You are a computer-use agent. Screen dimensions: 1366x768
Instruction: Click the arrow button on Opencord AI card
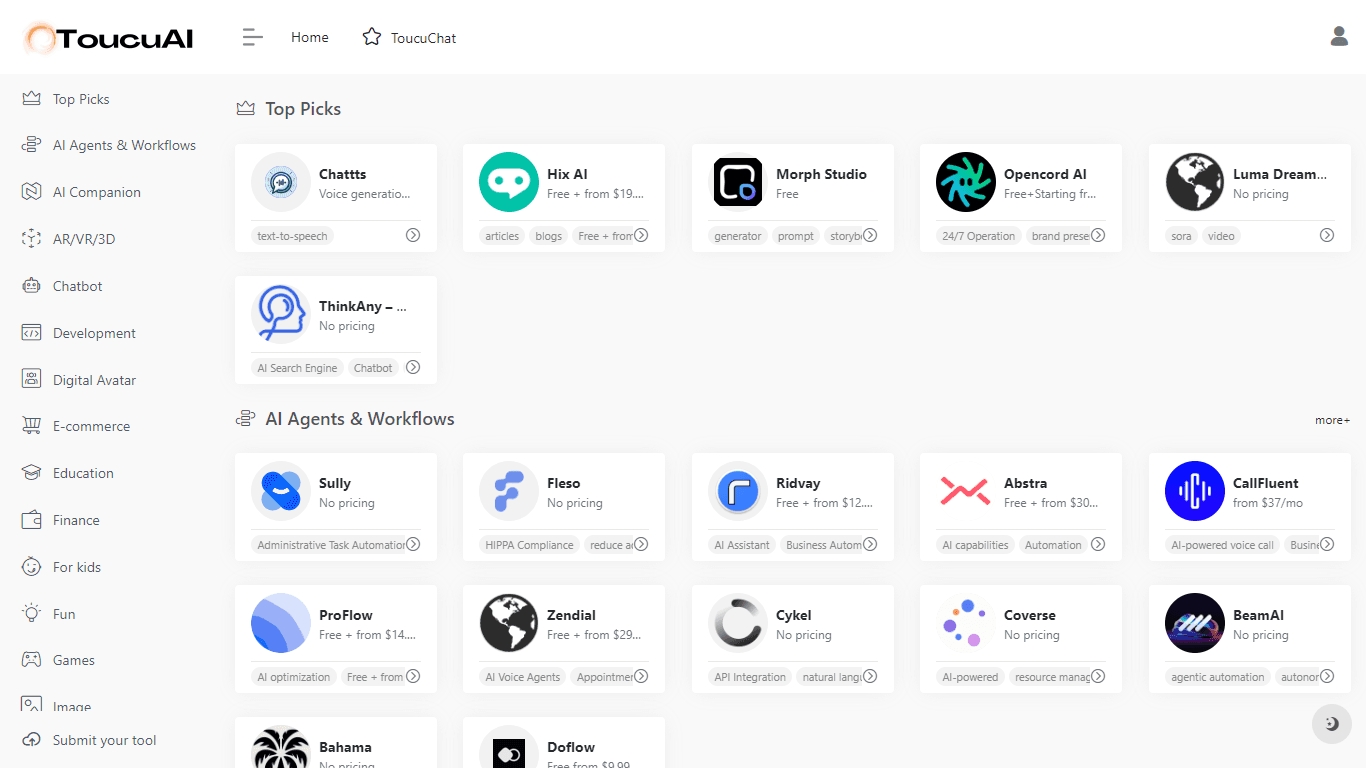(1098, 235)
